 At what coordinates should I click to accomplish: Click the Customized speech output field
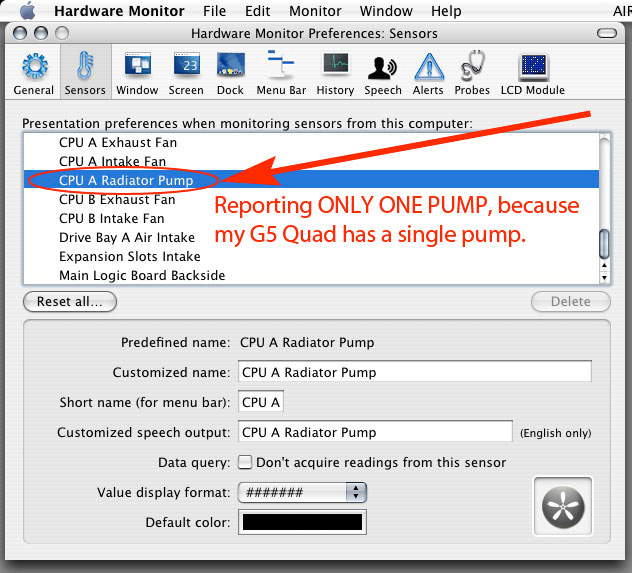(375, 432)
